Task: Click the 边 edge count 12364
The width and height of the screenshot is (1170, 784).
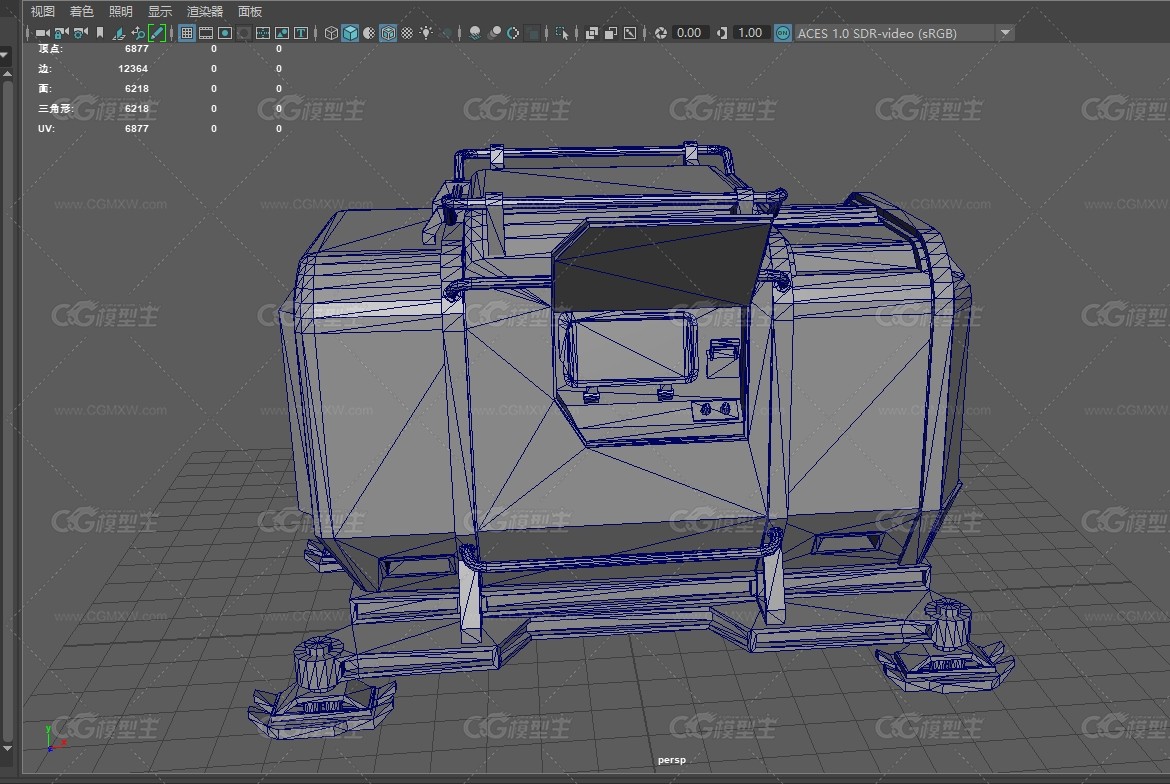Action: (x=133, y=69)
